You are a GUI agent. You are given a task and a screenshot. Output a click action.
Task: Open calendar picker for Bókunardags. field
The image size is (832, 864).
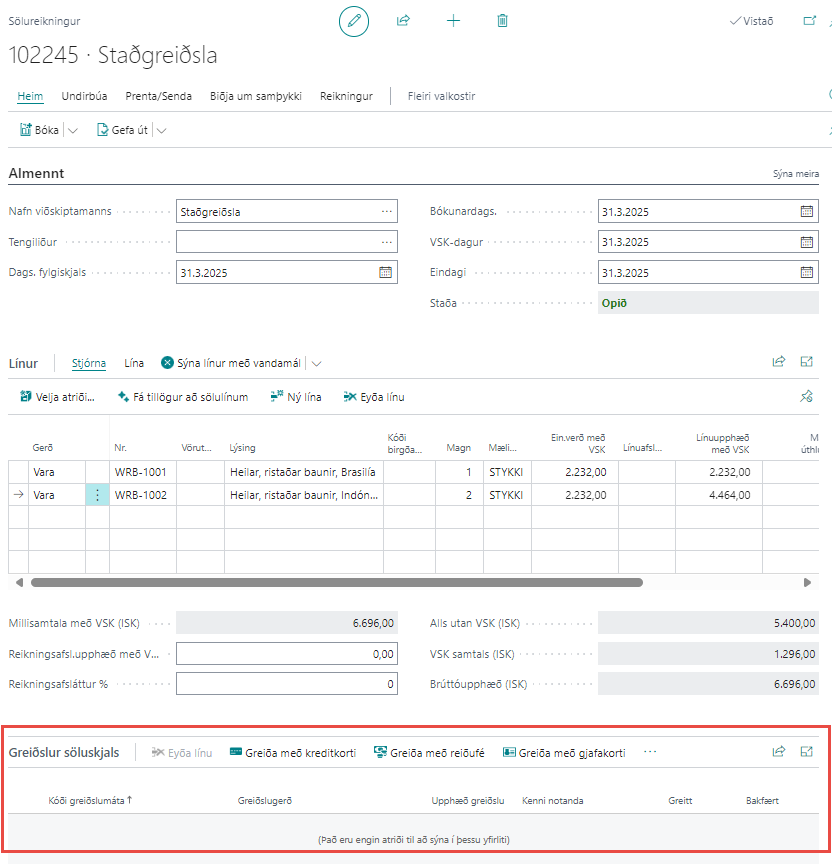[806, 211]
